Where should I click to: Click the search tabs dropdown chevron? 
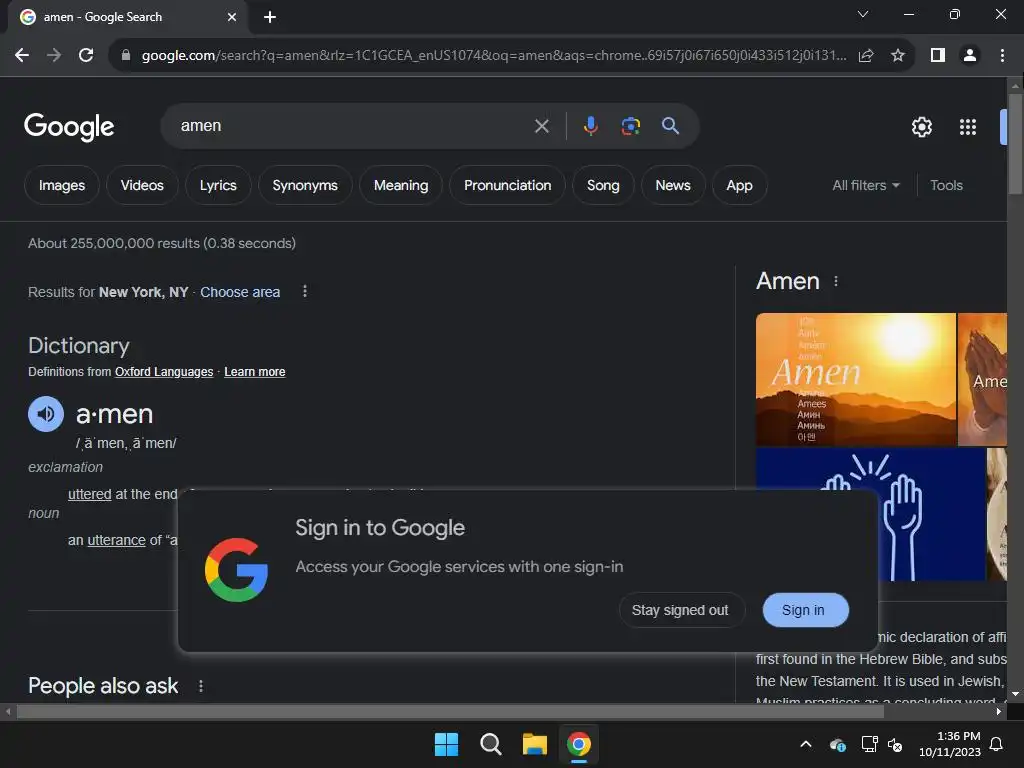pyautogui.click(x=863, y=14)
